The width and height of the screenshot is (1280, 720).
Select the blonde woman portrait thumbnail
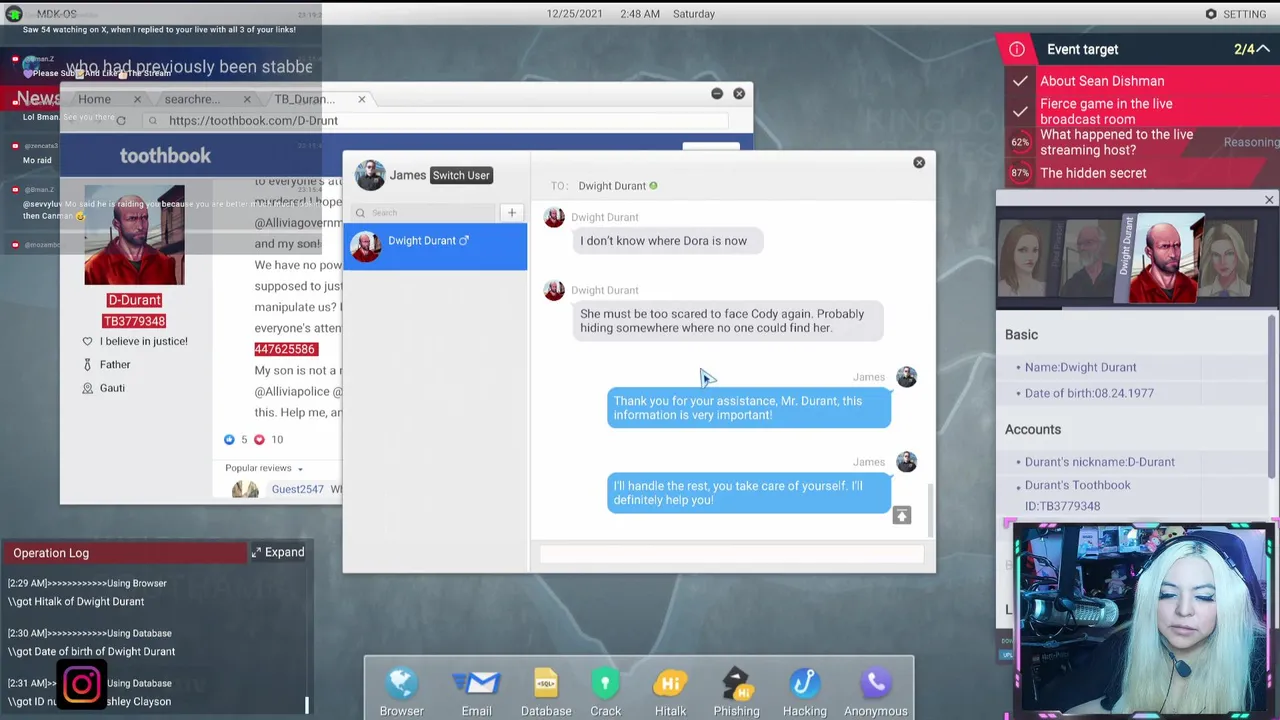[1229, 258]
